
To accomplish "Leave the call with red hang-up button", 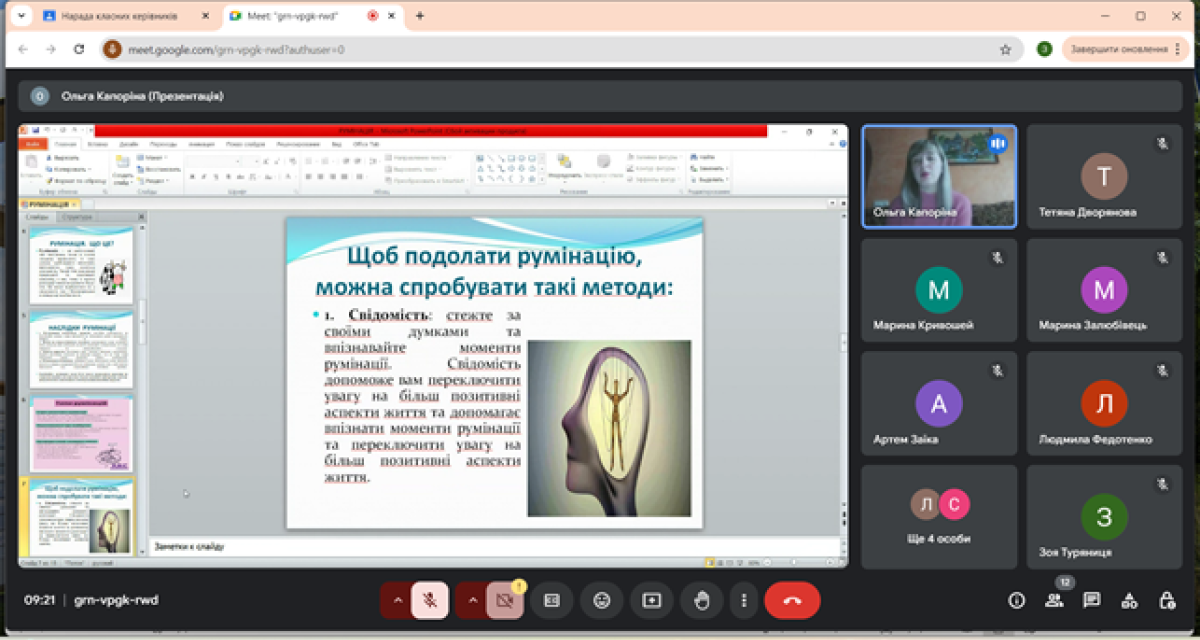I will pos(792,600).
